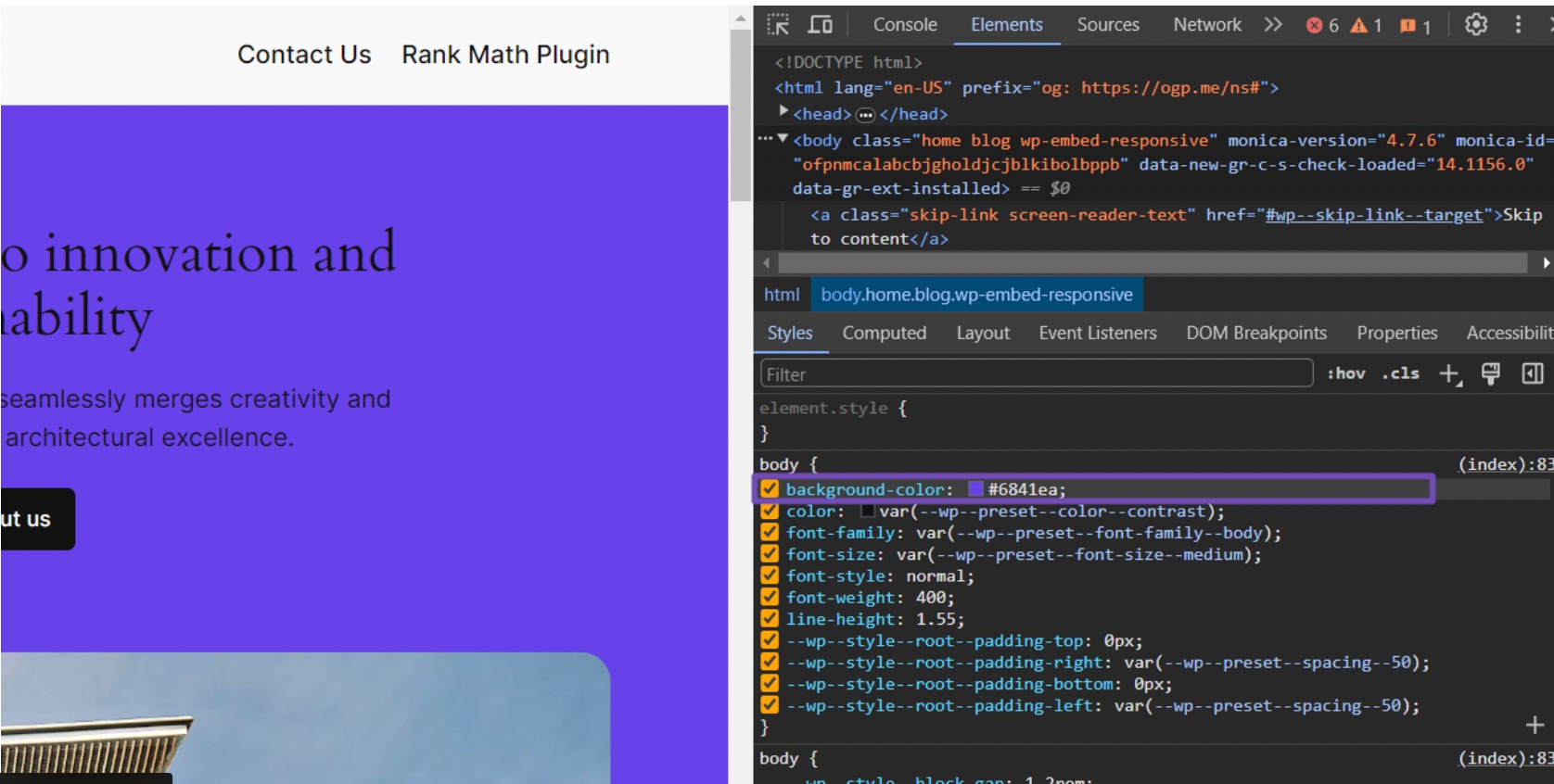Open the DOM Breakpoints pane tab
The width and height of the screenshot is (1554, 784).
point(1256,333)
